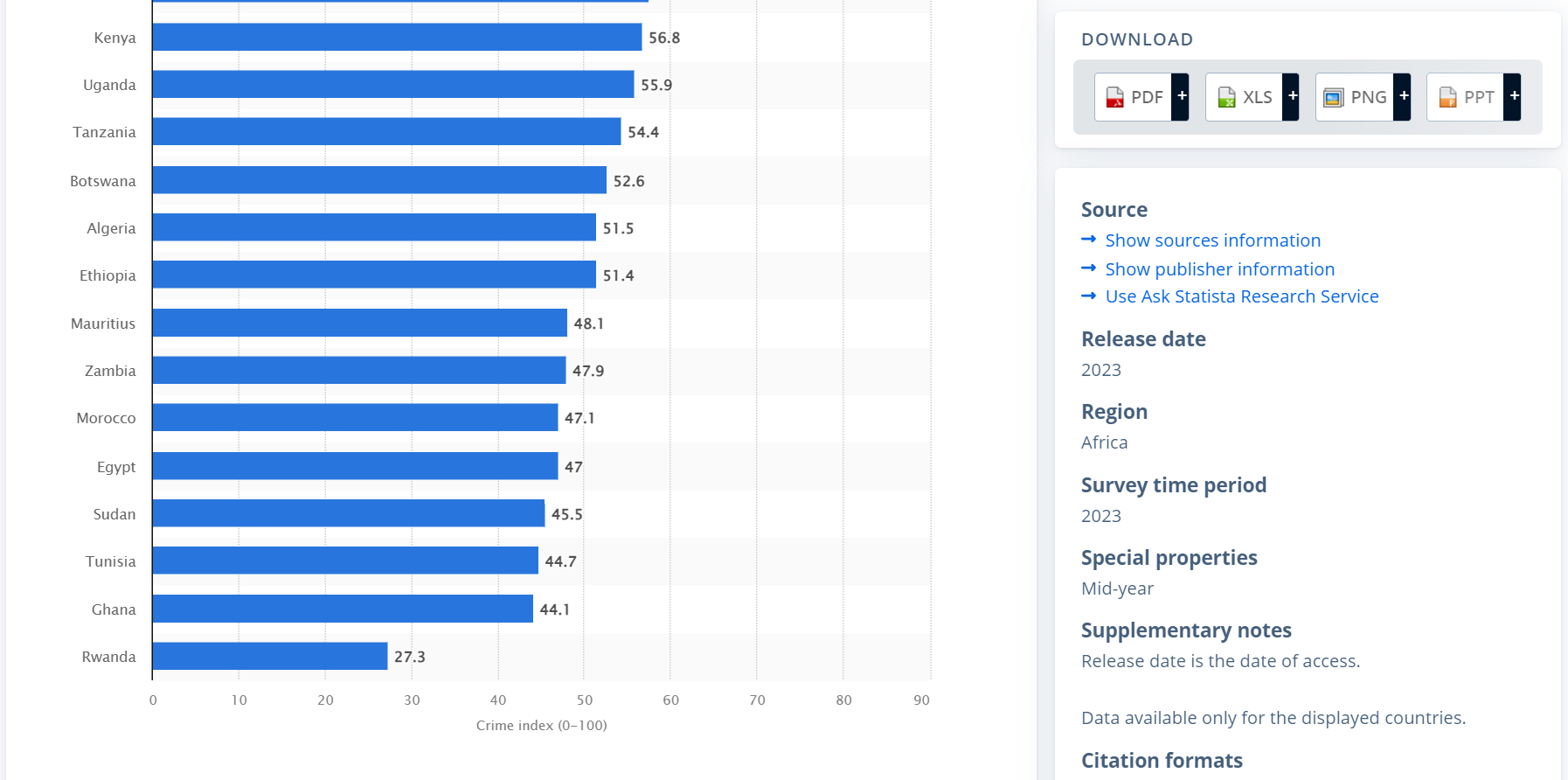Click the PDF file icon
Viewport: 1568px width, 780px height.
[x=1114, y=97]
